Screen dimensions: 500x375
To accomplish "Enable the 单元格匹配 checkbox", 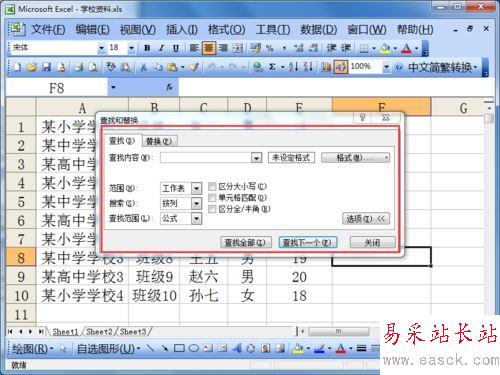I will tap(212, 198).
